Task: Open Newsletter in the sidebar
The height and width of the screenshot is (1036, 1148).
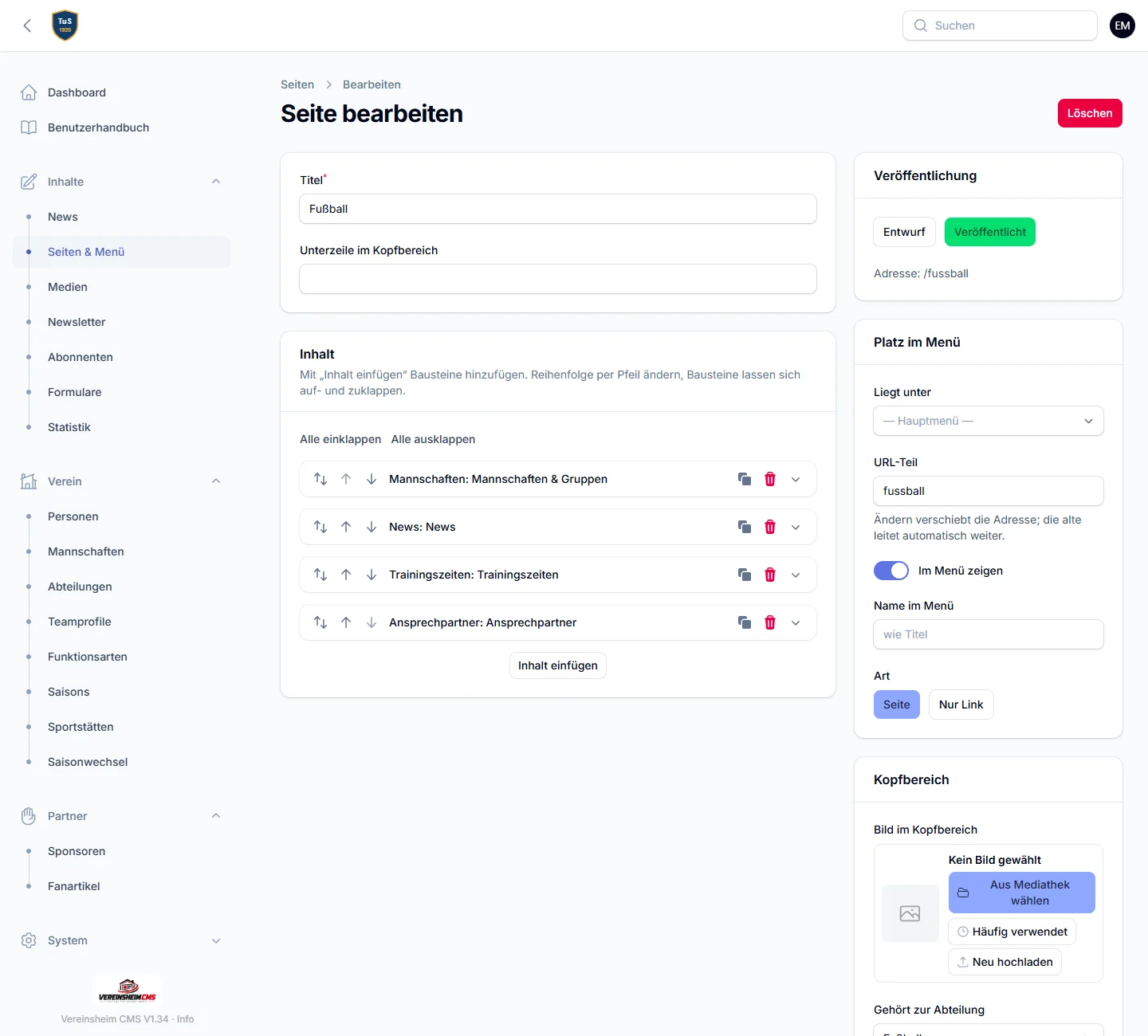Action: 77,322
